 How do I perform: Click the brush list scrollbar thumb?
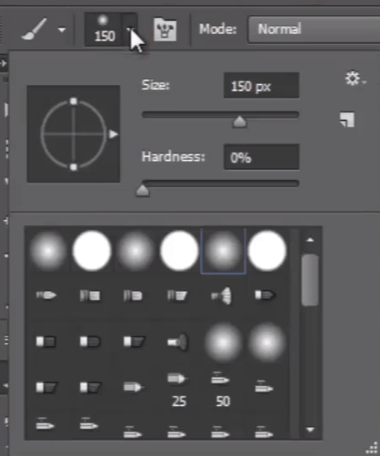point(310,280)
